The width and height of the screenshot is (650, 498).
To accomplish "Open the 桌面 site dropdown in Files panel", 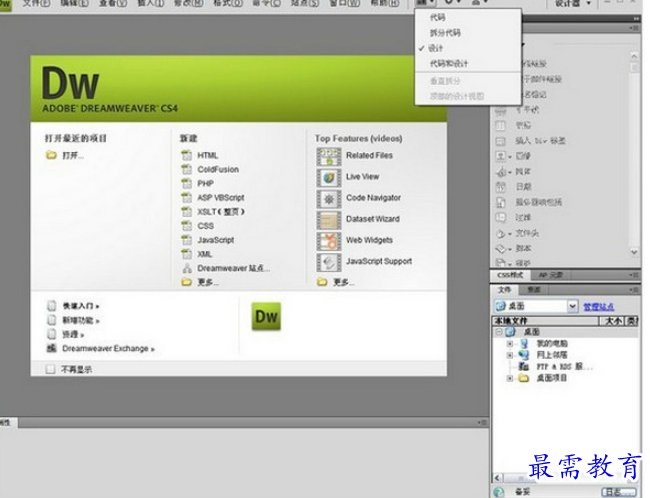I will 572,306.
